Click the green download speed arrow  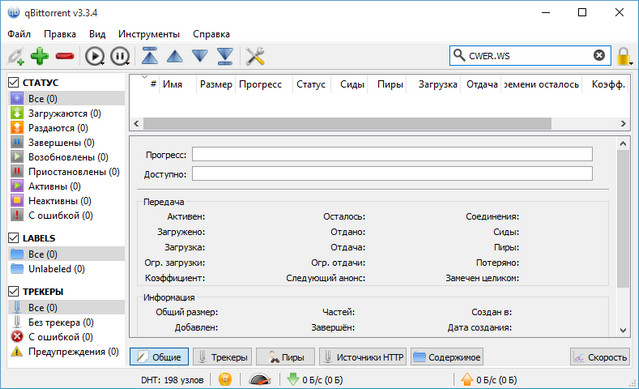(293, 380)
